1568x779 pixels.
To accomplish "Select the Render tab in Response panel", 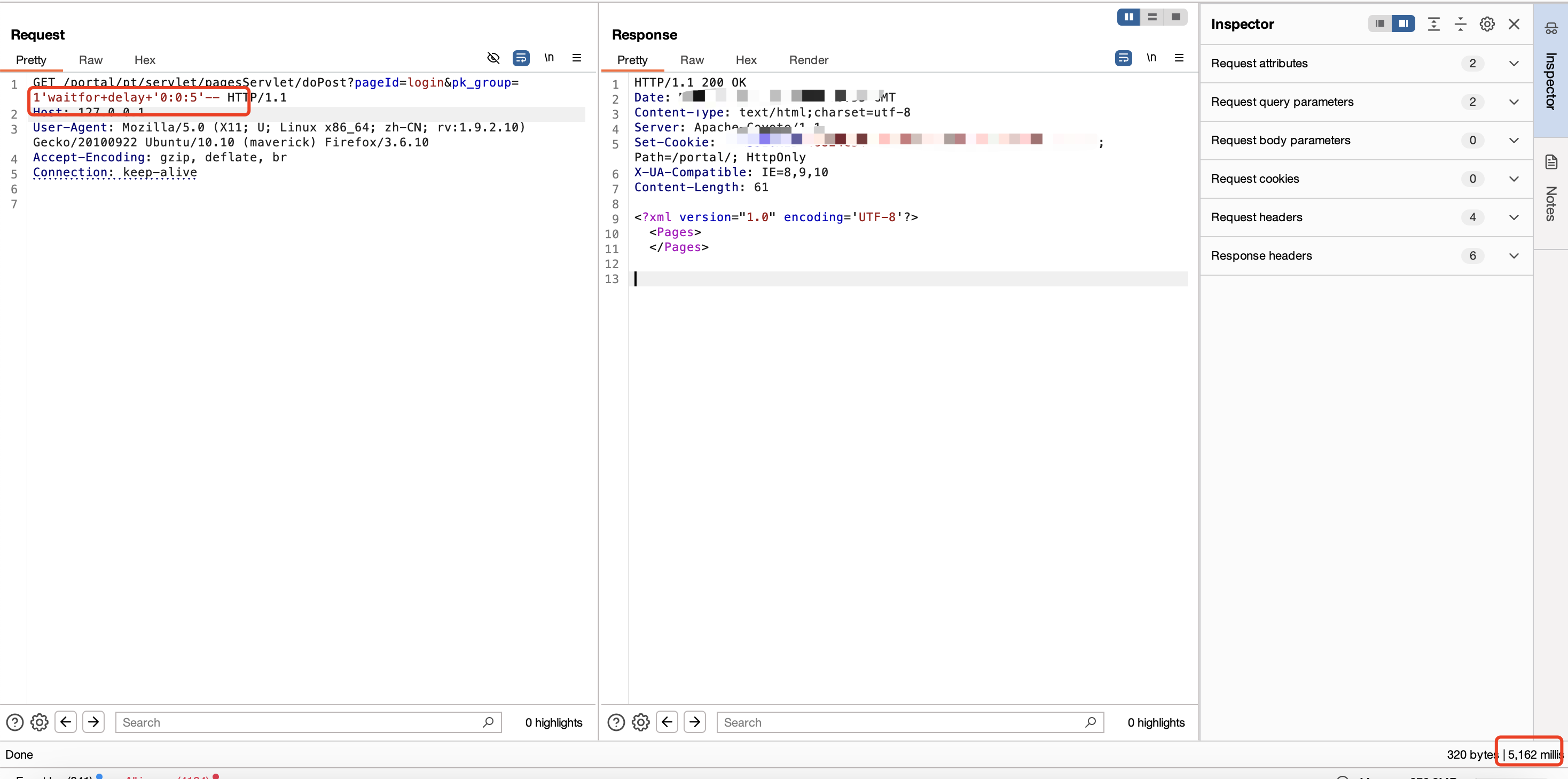I will (x=809, y=60).
